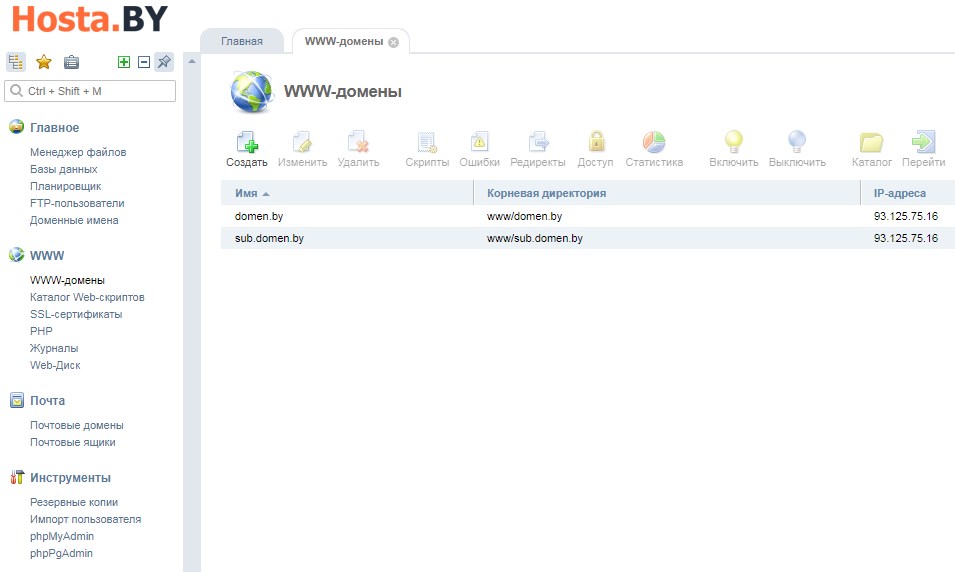This screenshot has width=955, height=572.
Task: Click the clipboard icon next to the star
Action: click(71, 62)
